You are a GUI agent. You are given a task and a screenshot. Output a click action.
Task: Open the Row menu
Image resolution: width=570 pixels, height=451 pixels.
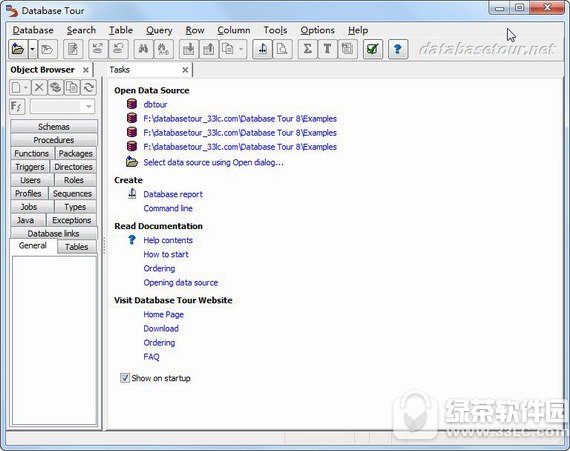coord(195,30)
